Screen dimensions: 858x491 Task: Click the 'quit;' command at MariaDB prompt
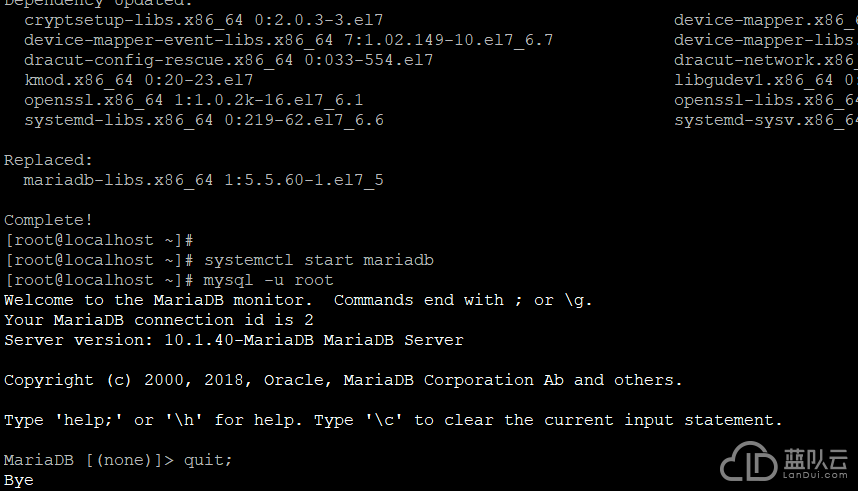(x=208, y=460)
